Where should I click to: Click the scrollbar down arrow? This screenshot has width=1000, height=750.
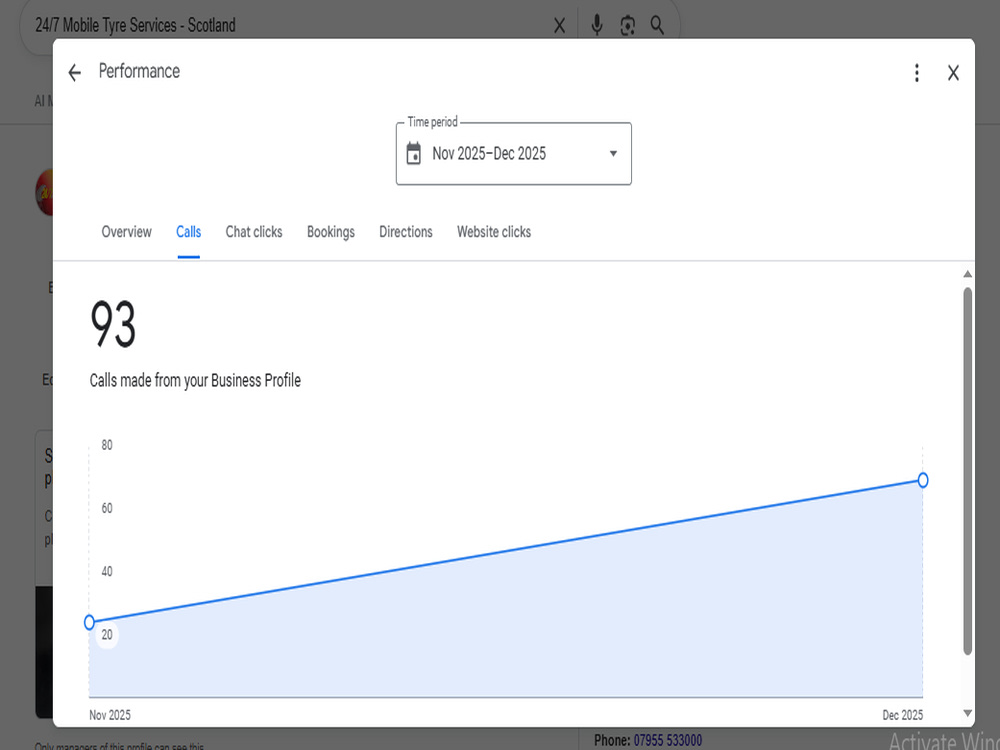[967, 713]
